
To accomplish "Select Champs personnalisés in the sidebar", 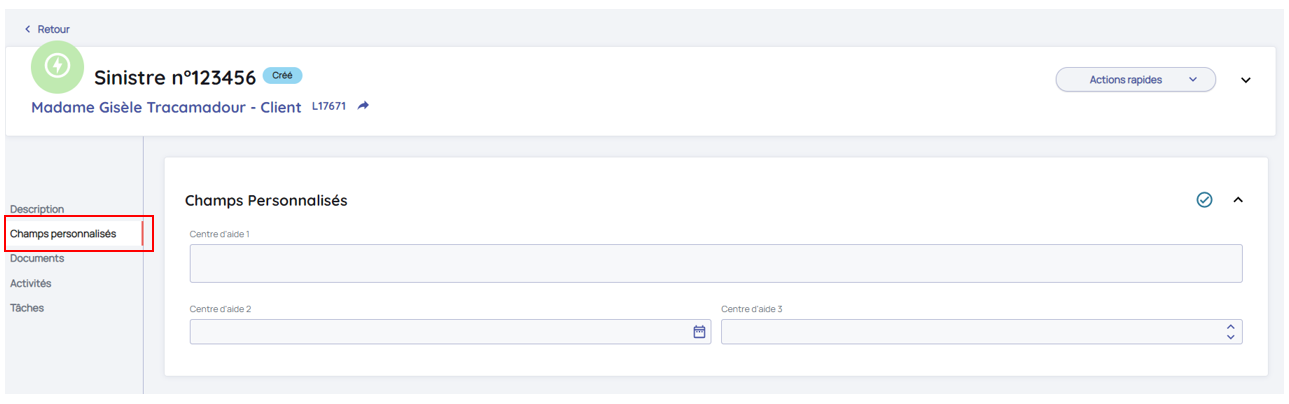I will (63, 234).
